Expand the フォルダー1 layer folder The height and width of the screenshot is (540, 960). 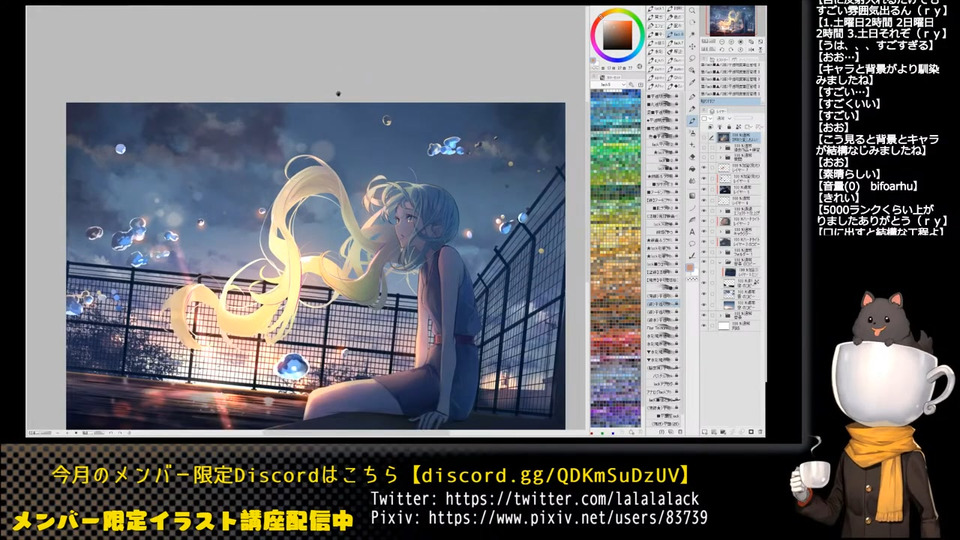pyautogui.click(x=721, y=252)
